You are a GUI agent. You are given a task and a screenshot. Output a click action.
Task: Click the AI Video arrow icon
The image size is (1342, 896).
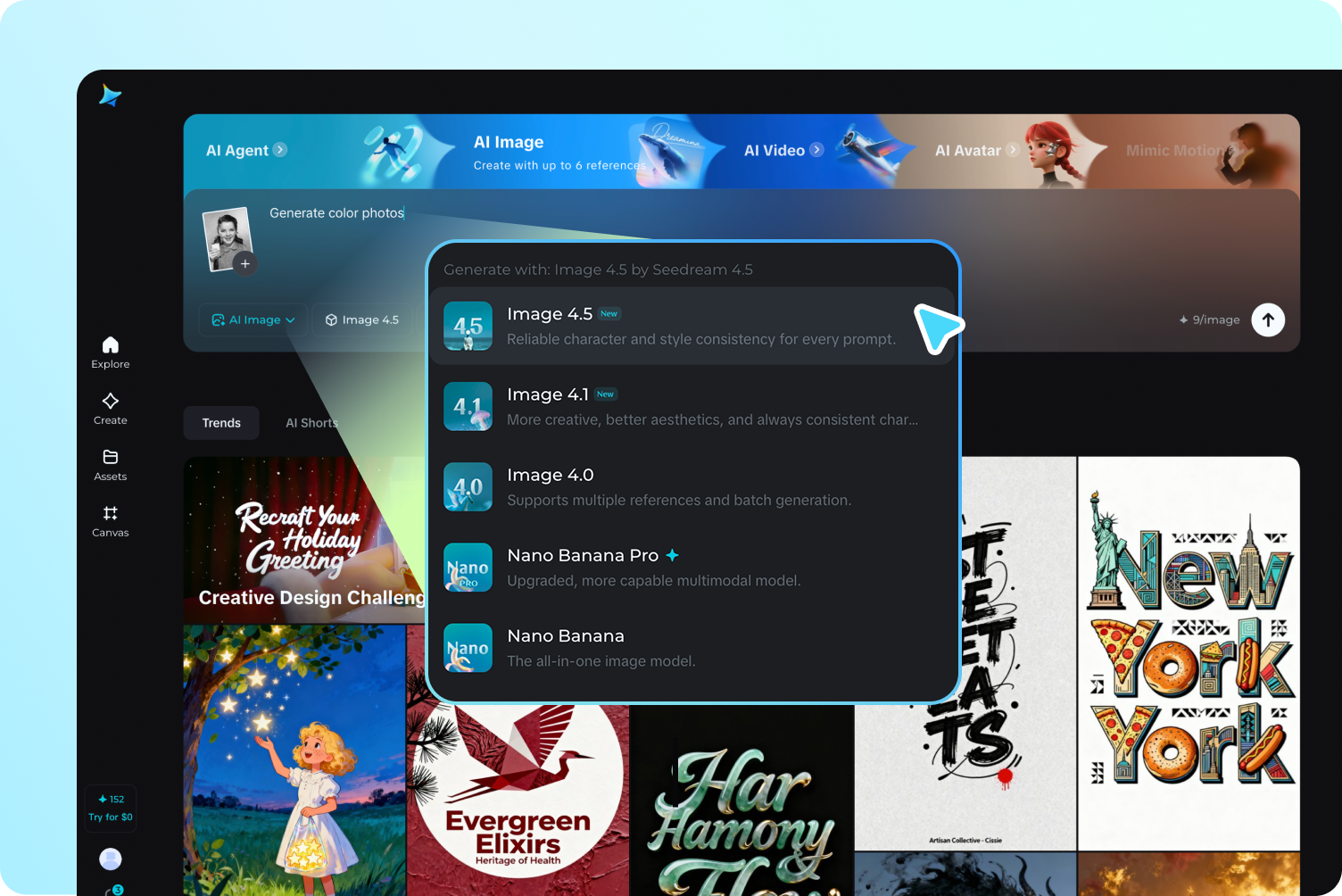pyautogui.click(x=816, y=150)
